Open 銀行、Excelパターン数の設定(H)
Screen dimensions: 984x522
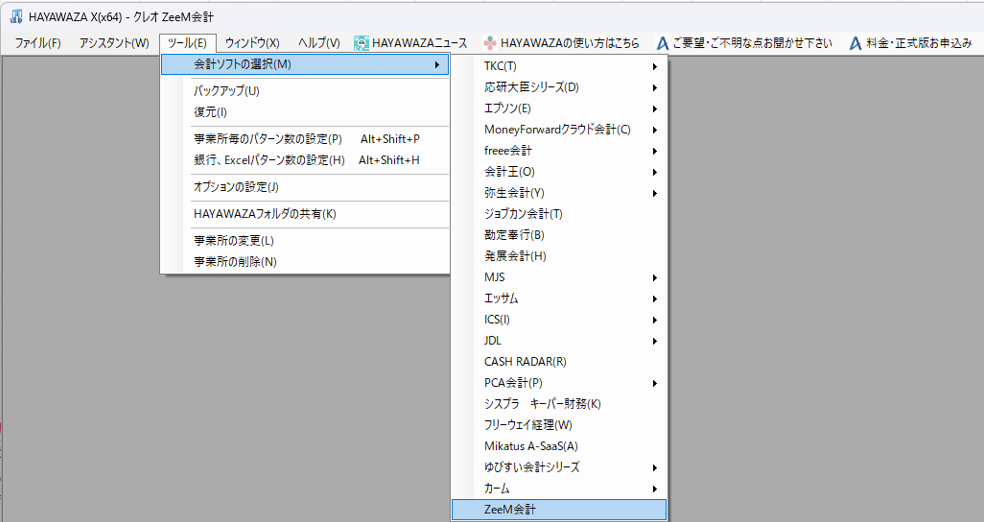tap(305, 160)
